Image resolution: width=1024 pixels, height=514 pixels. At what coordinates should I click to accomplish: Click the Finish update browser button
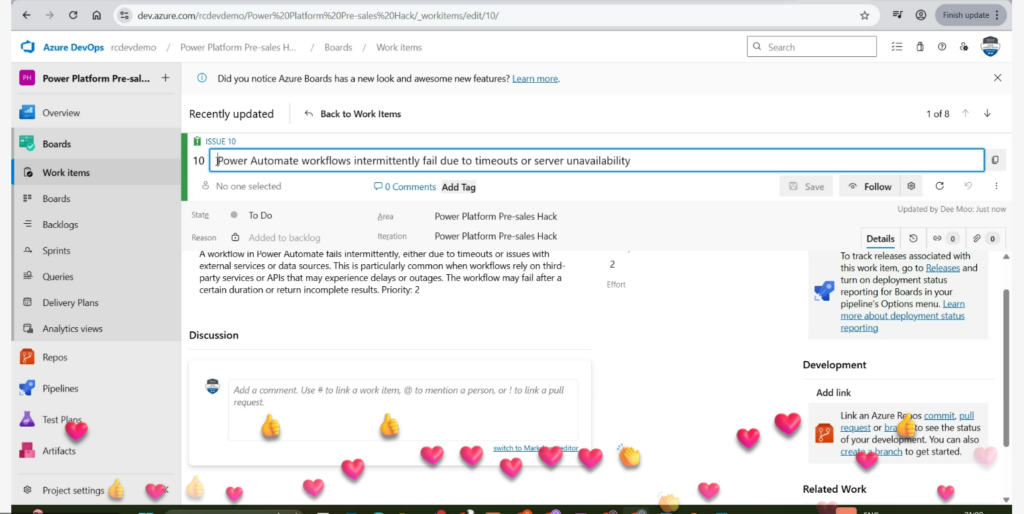pos(970,15)
